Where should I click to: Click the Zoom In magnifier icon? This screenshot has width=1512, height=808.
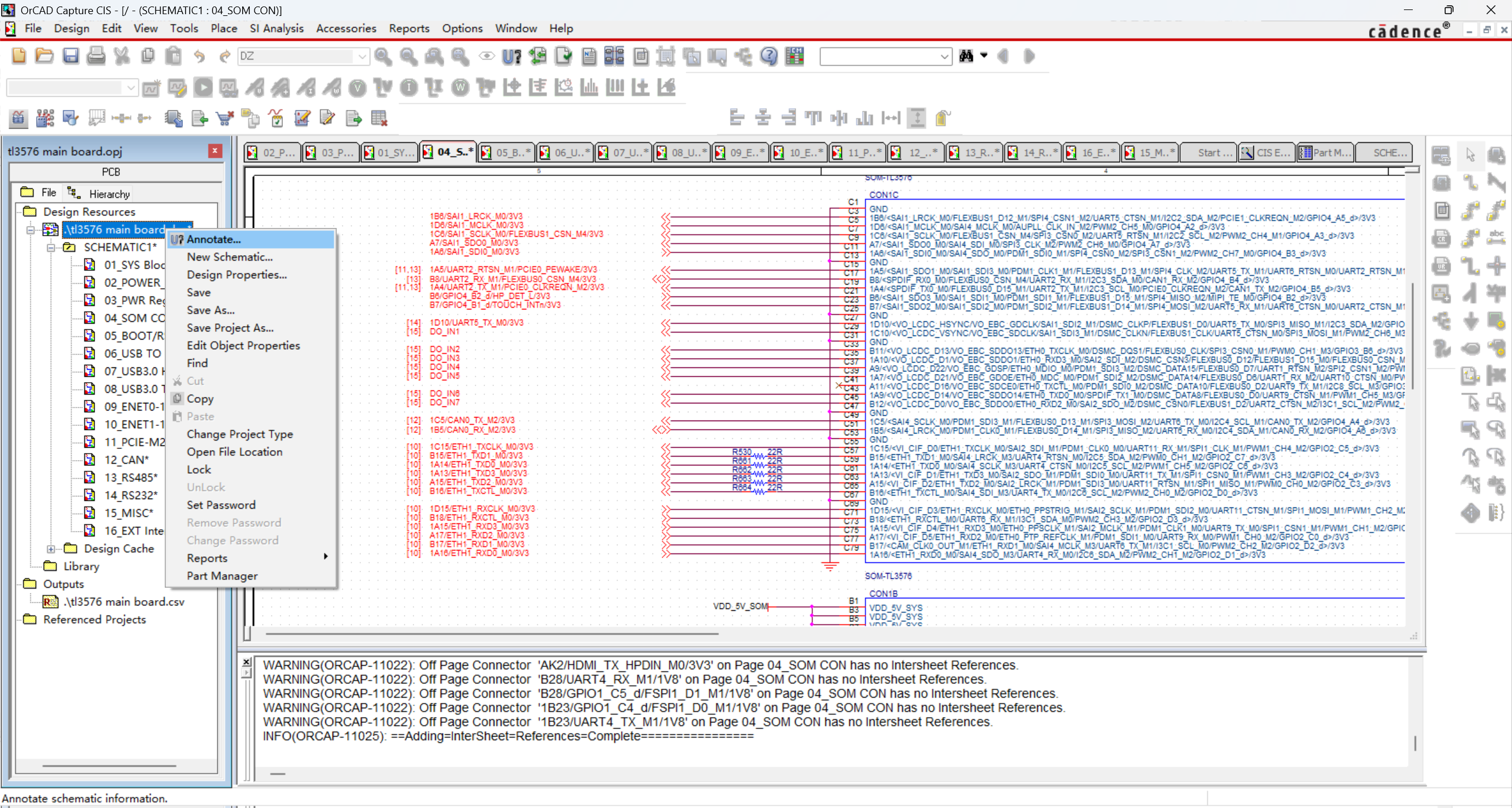383,56
